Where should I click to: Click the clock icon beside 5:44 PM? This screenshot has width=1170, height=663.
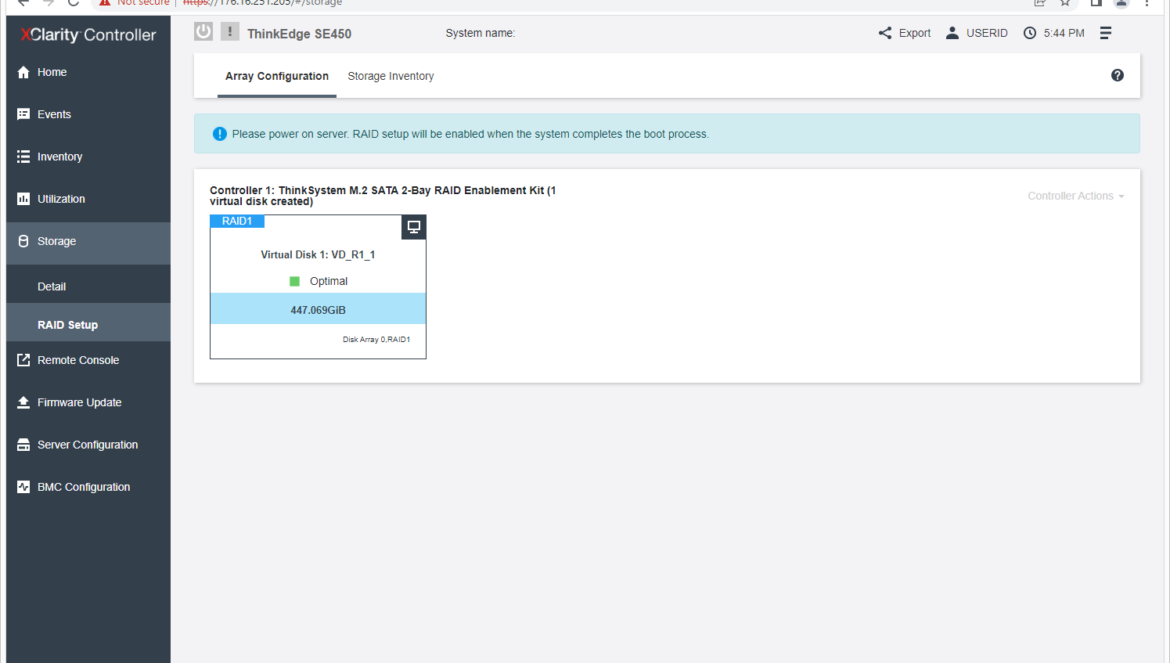pyautogui.click(x=1030, y=33)
